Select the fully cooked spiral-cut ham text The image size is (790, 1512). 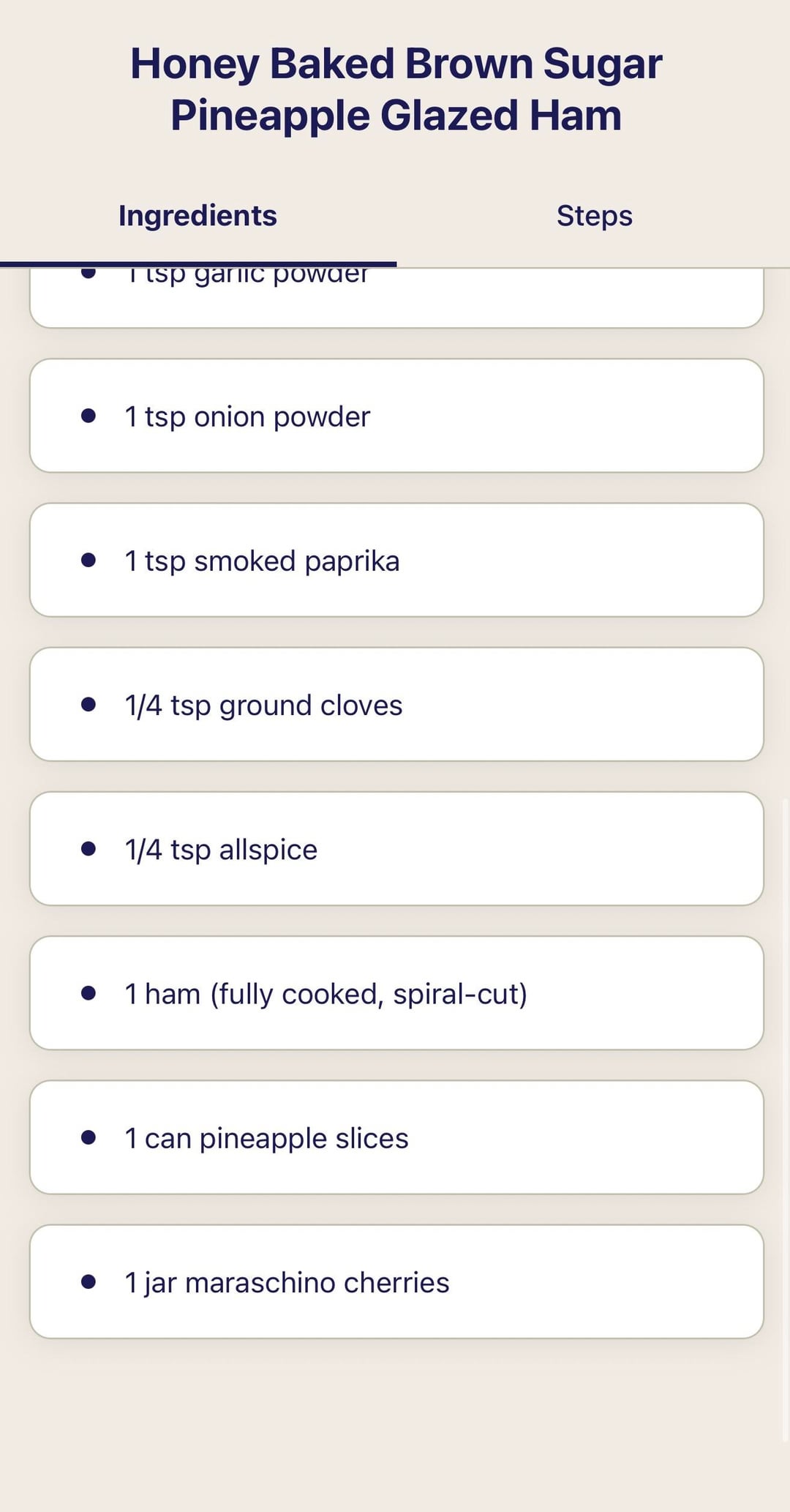coord(326,994)
